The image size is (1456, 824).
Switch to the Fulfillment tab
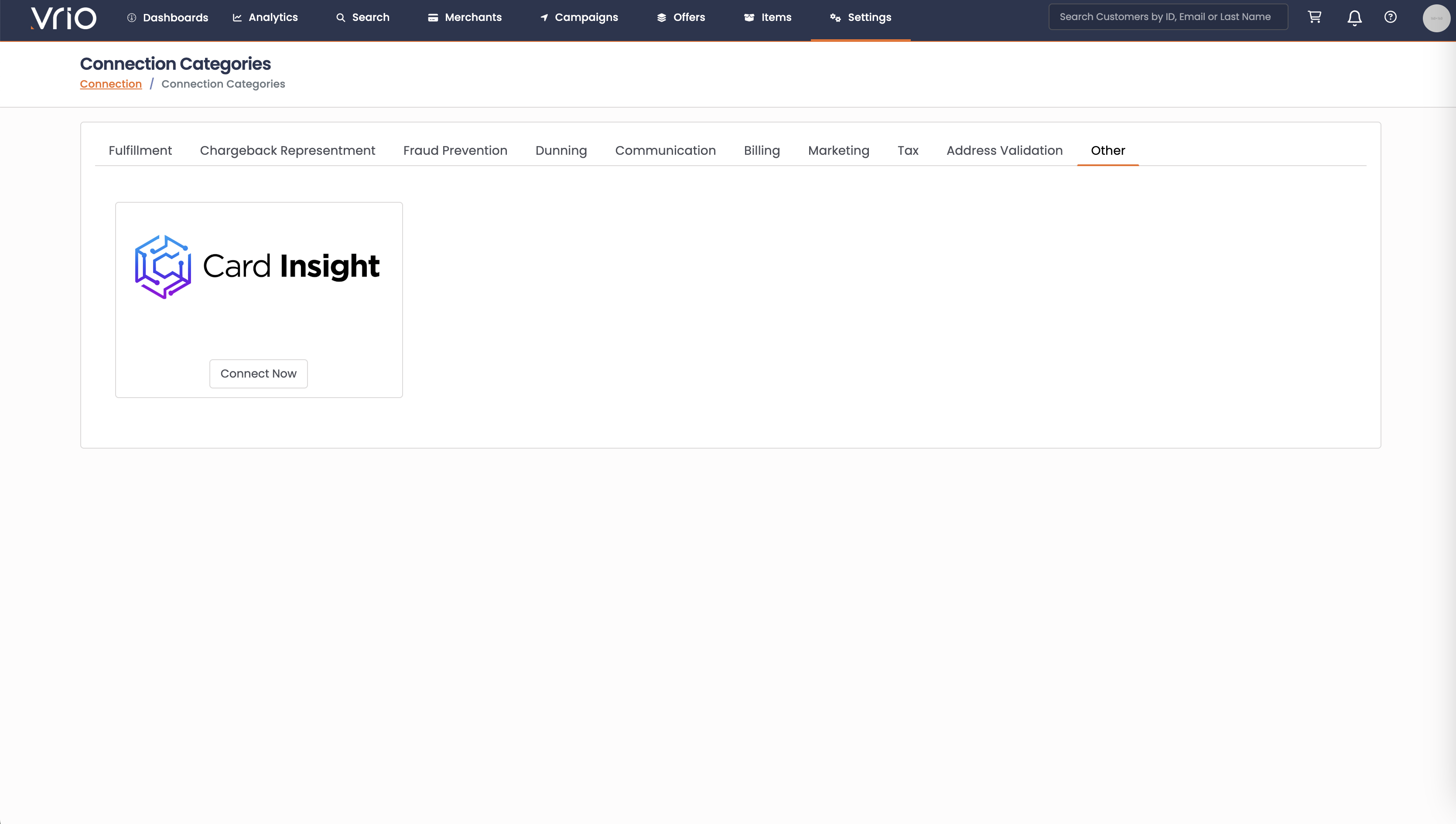point(140,150)
